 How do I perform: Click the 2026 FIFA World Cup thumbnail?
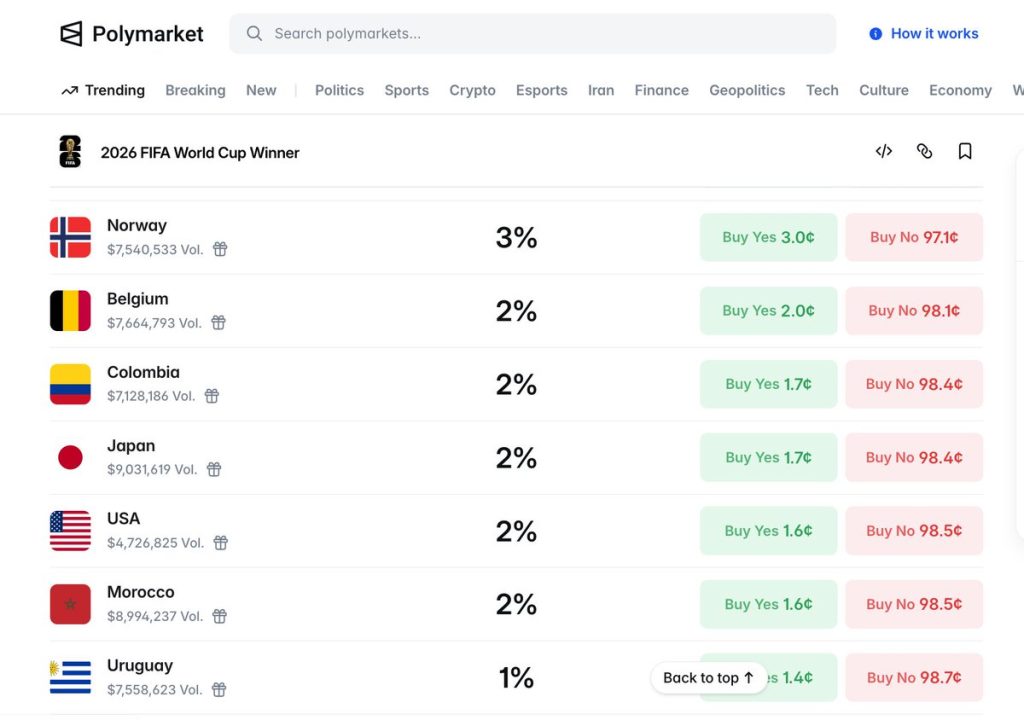[x=70, y=152]
